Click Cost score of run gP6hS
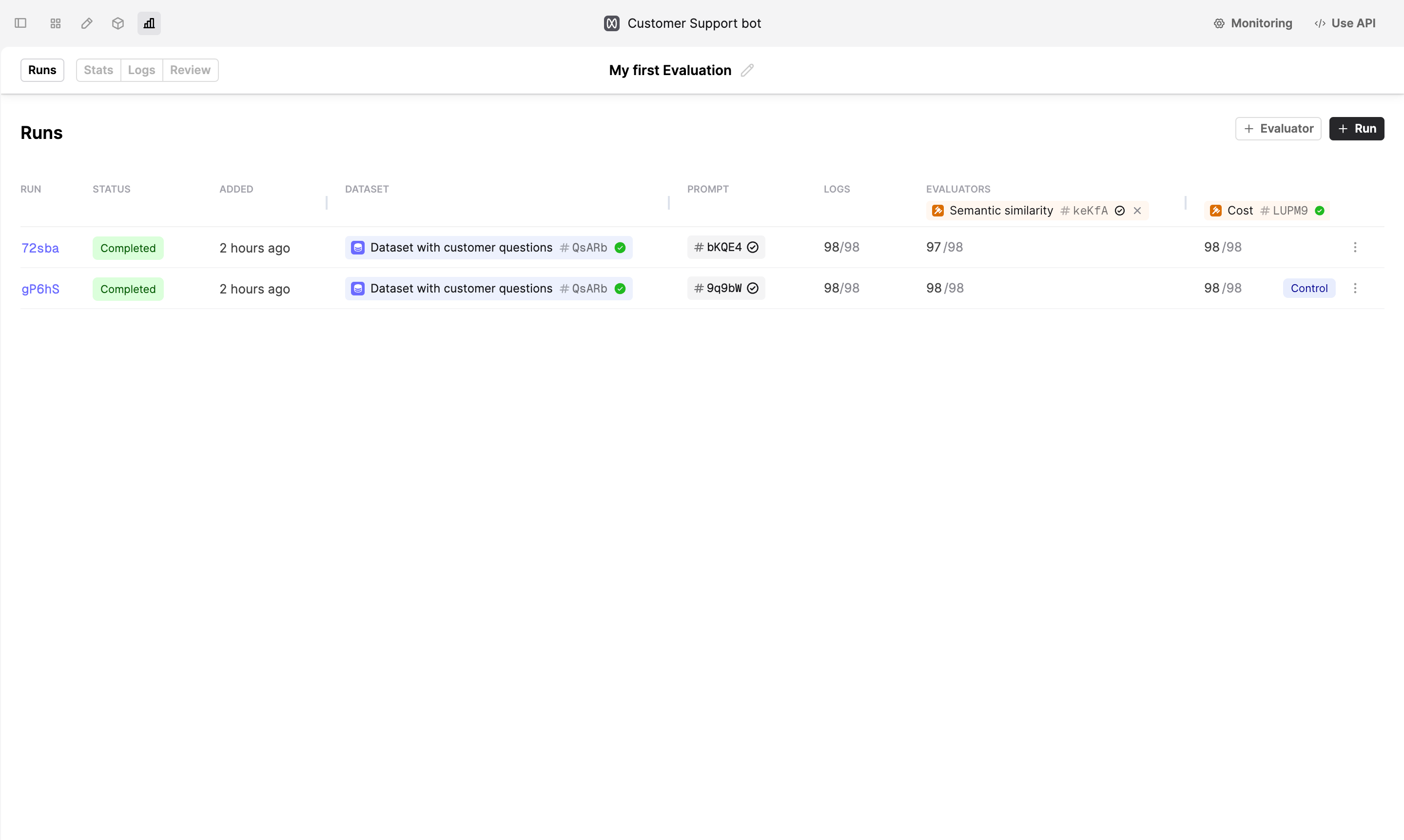 [x=1223, y=288]
